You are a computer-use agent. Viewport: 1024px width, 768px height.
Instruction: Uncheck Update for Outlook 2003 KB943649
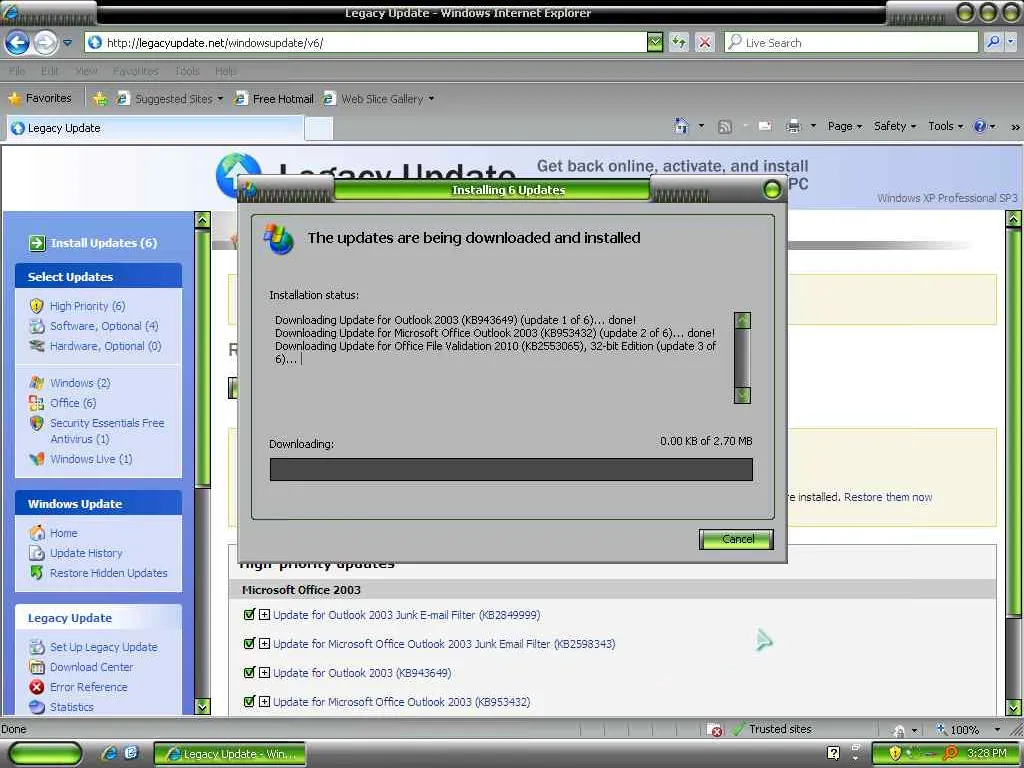[x=249, y=673]
